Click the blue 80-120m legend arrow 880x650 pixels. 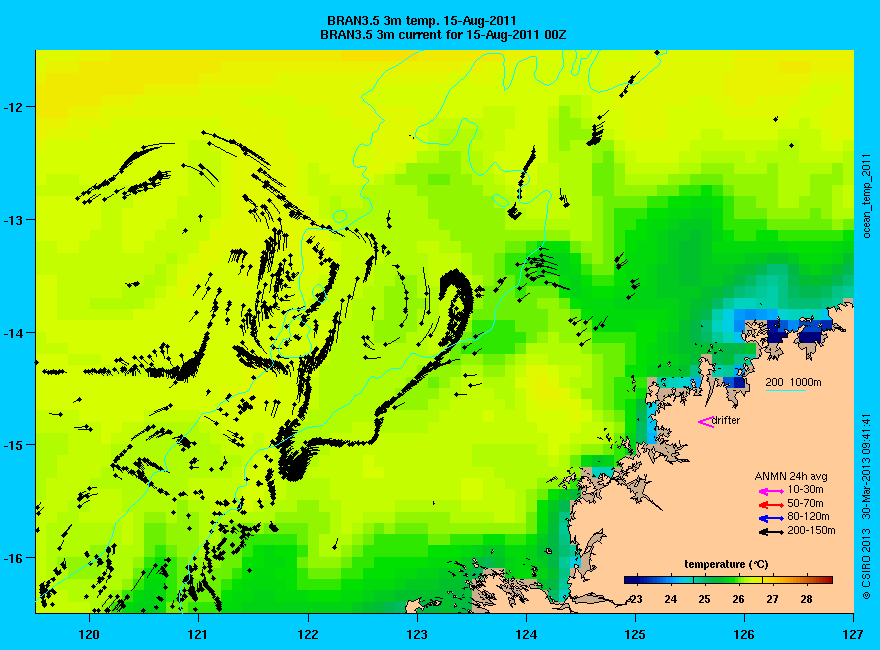[771, 519]
